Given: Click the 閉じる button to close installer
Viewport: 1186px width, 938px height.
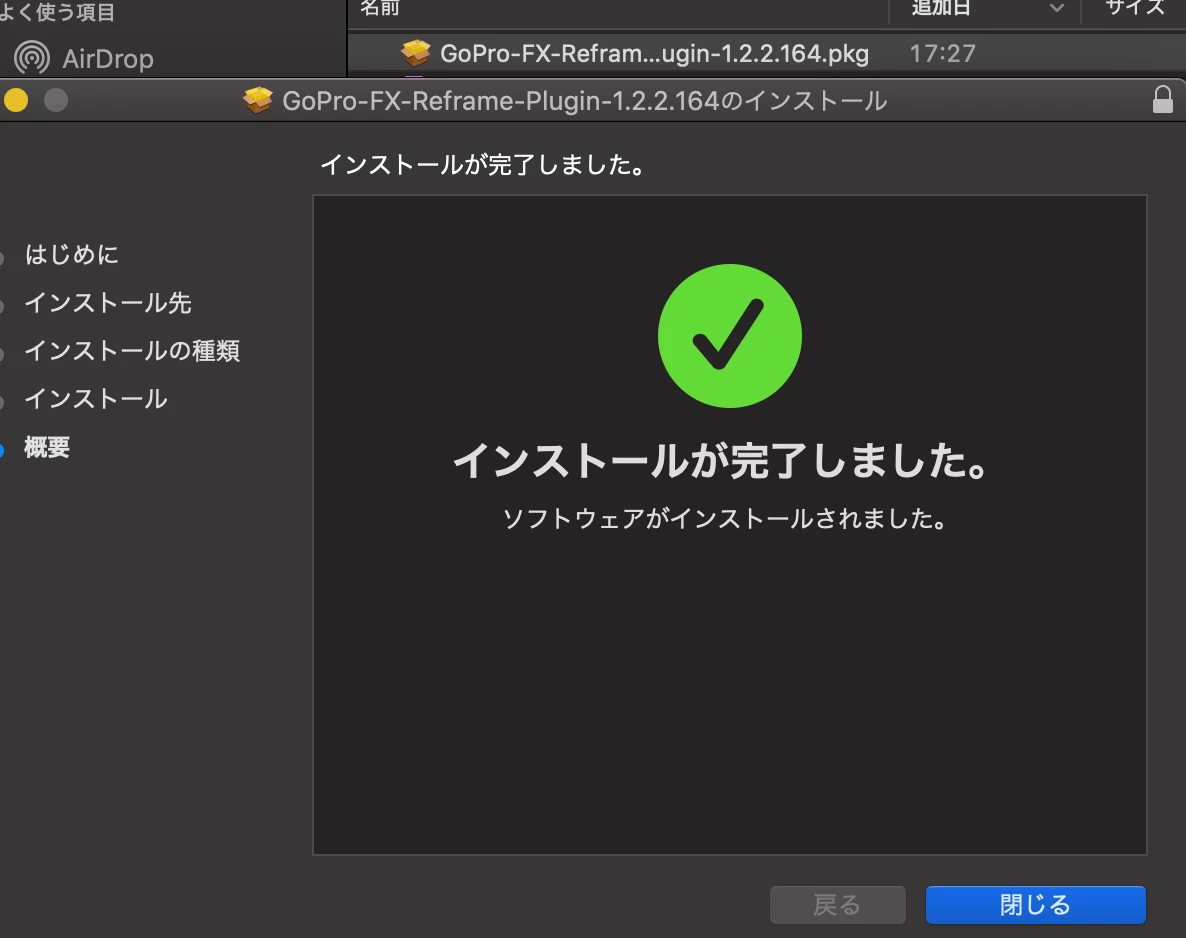Looking at the screenshot, I should coord(1035,905).
